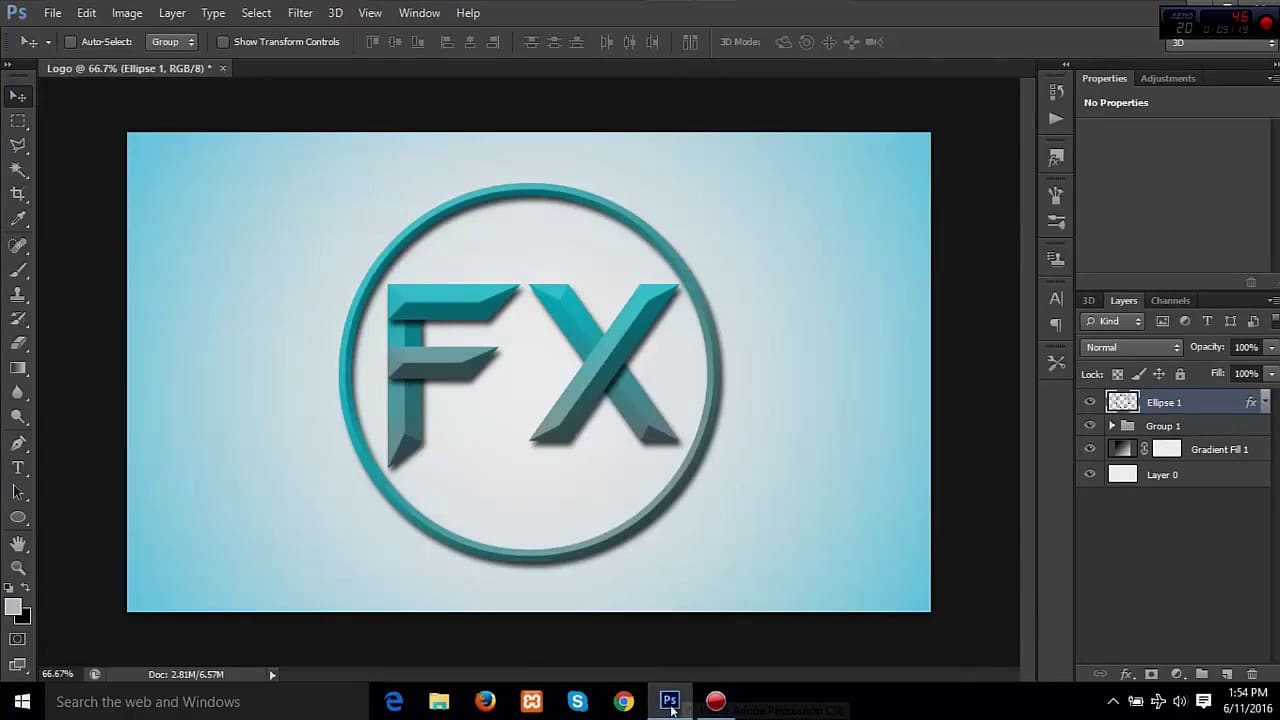Click the foreground color swatch

point(14,607)
